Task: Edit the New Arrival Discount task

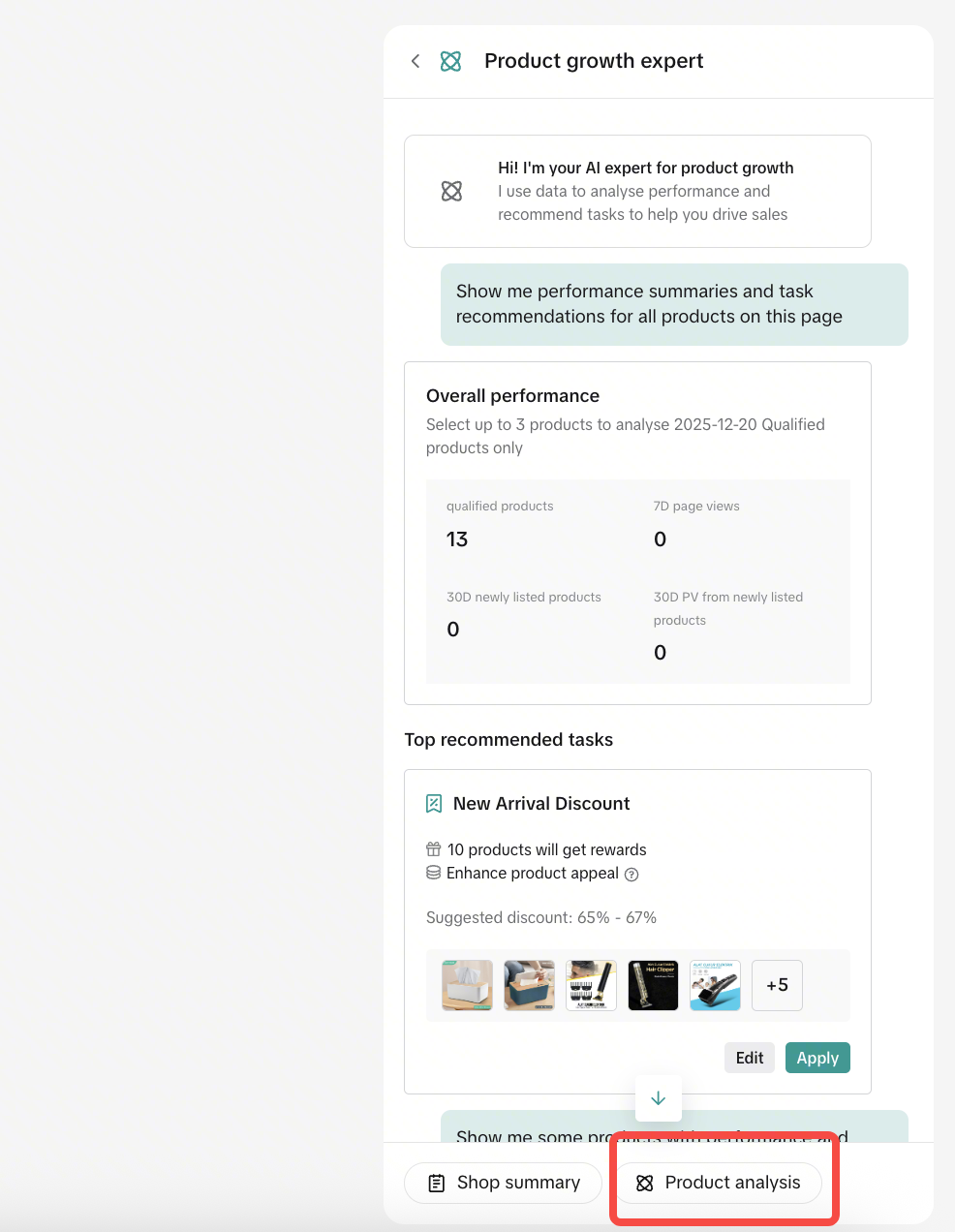Action: [x=750, y=1058]
